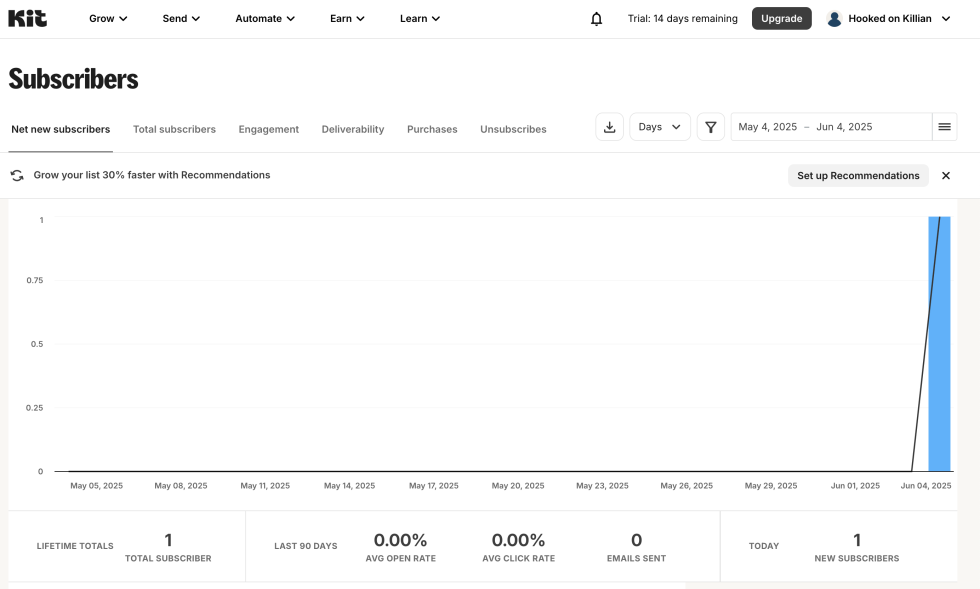
Task: Click the May 05, 2025 axis label
Action: point(96,486)
